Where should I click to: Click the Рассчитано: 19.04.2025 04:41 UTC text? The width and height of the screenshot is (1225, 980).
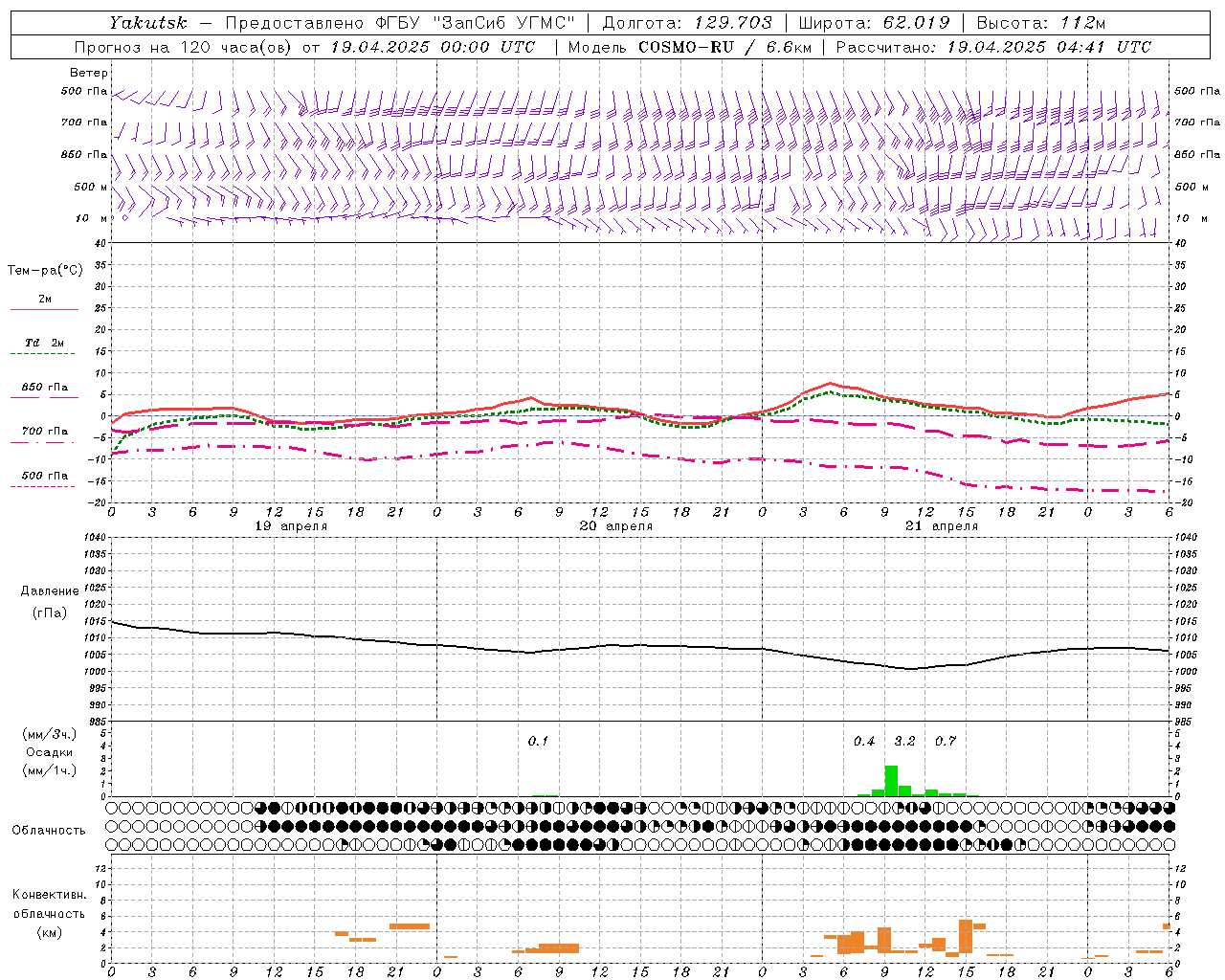[993, 47]
